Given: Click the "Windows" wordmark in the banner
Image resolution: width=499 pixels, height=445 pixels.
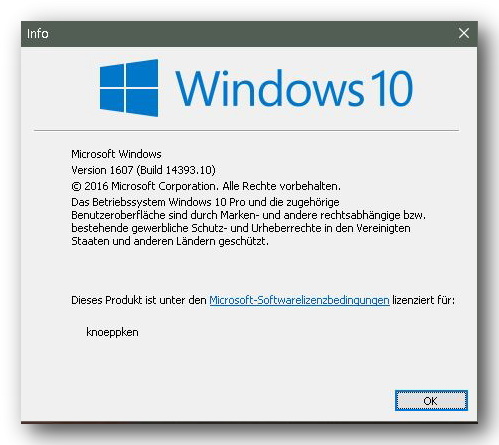Looking at the screenshot, I should tap(269, 88).
